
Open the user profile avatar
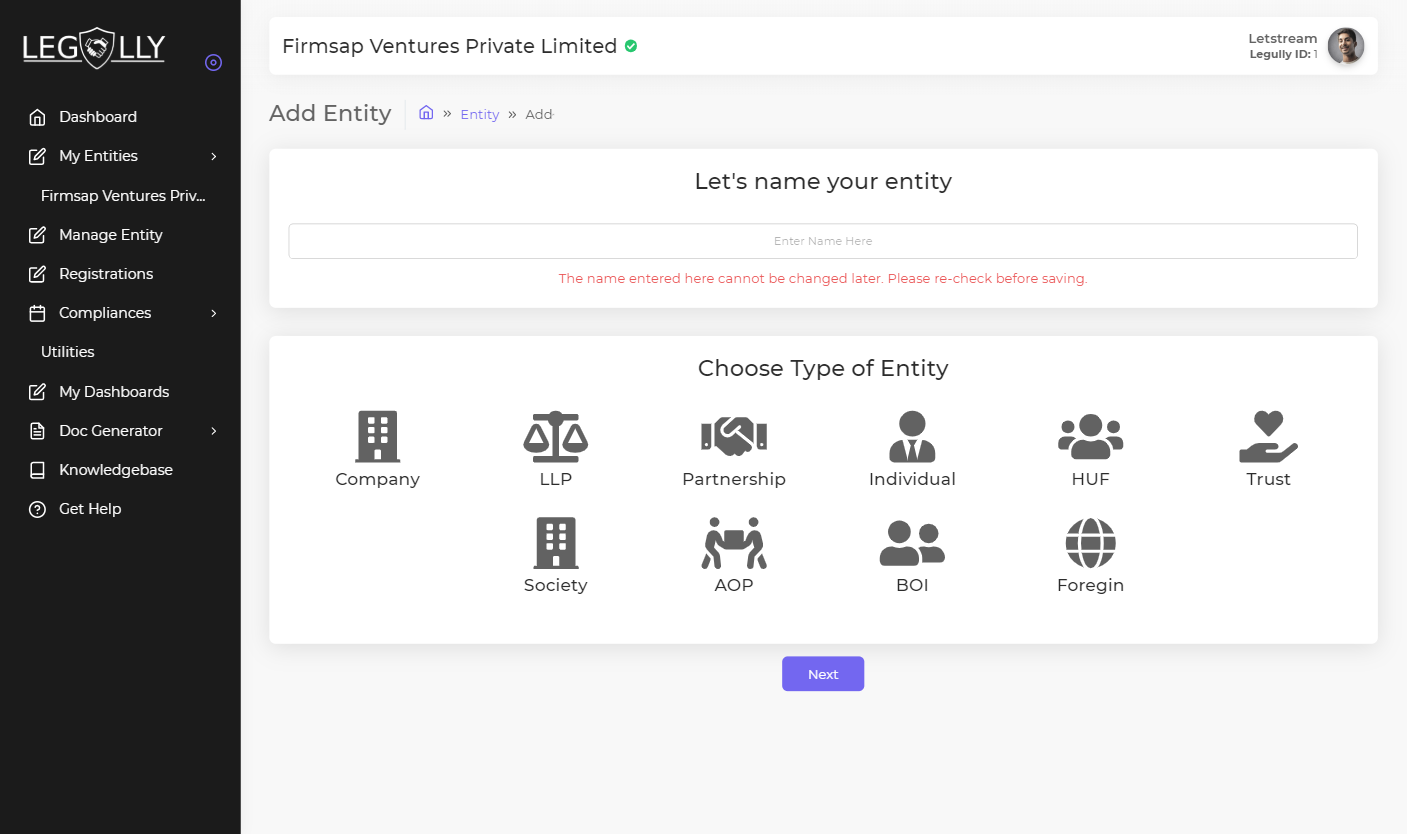pos(1345,46)
